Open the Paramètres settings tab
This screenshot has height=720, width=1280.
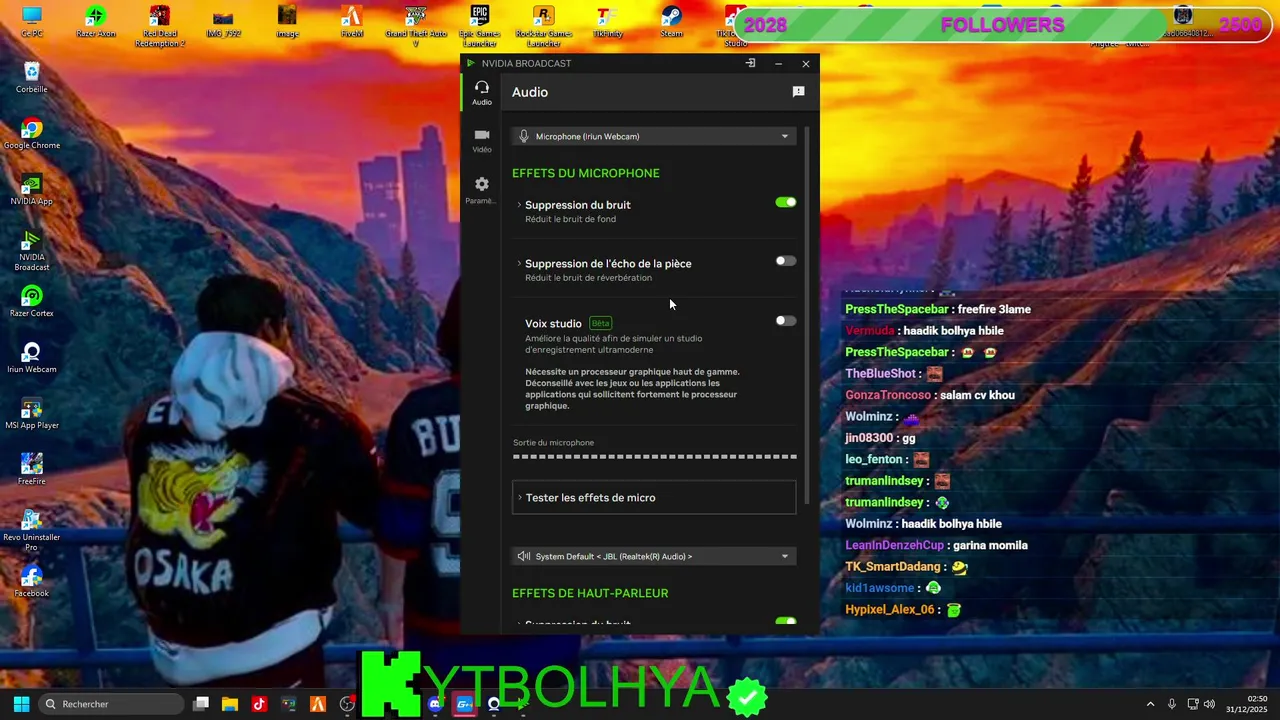482,190
